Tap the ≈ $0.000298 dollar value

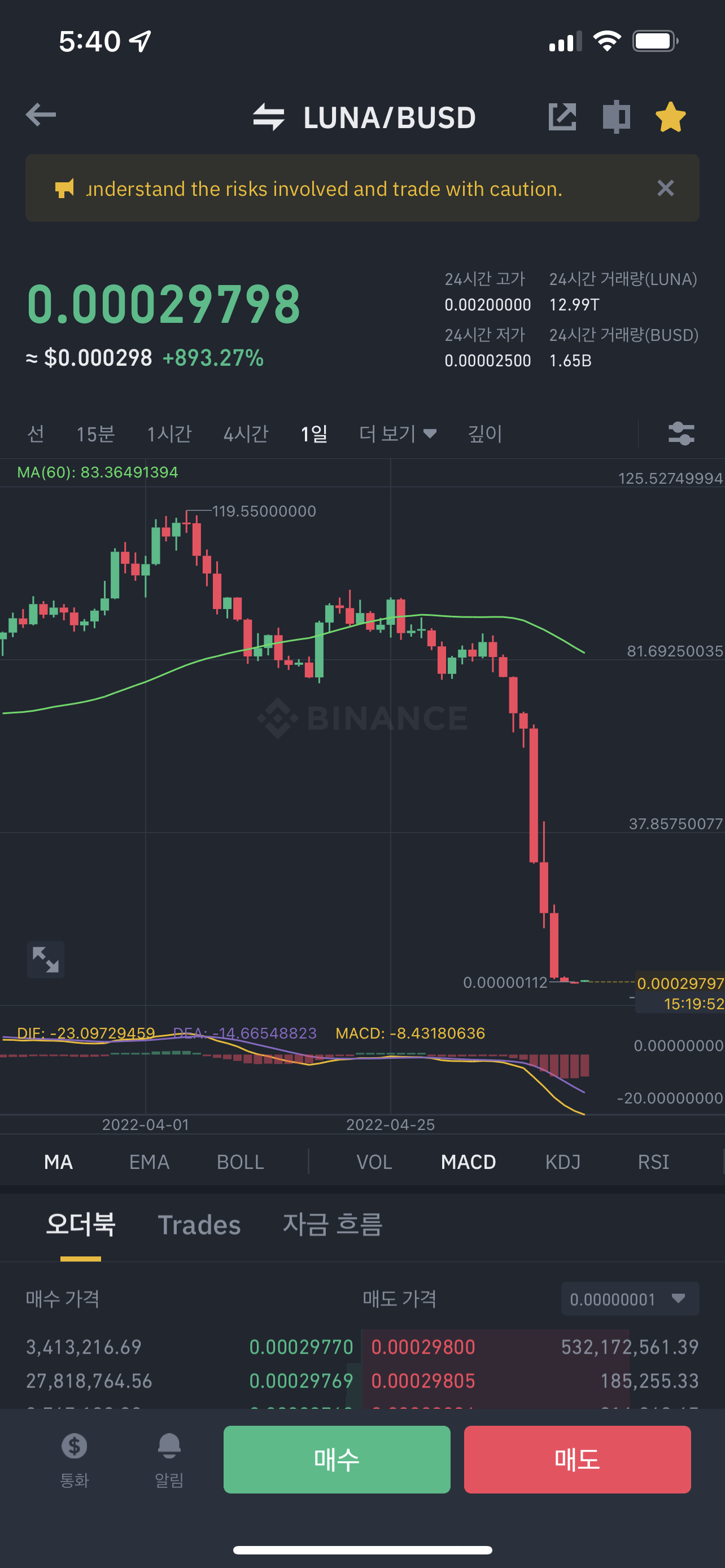pyautogui.click(x=89, y=358)
